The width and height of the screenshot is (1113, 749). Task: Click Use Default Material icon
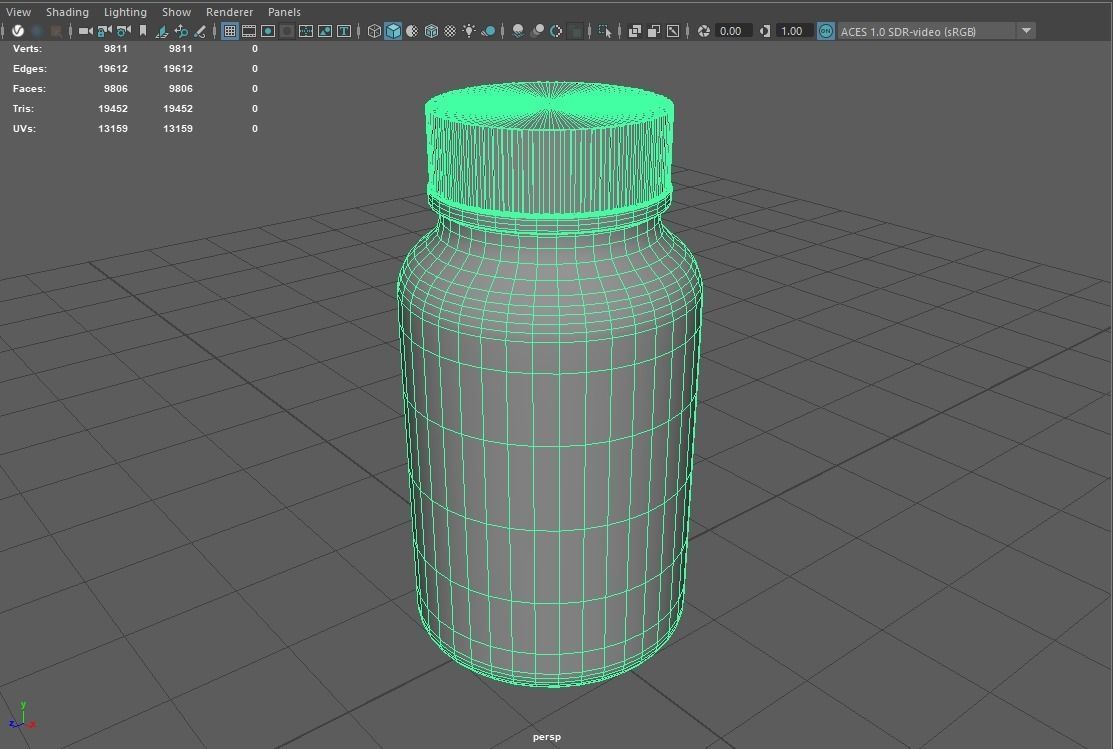coord(412,31)
